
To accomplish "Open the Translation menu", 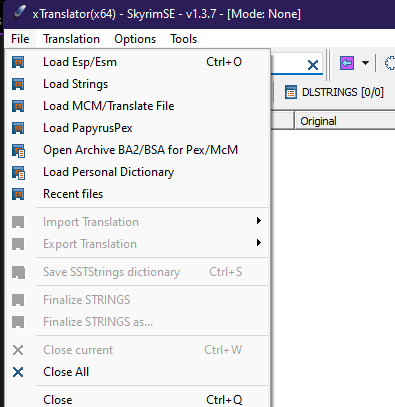I will point(71,39).
